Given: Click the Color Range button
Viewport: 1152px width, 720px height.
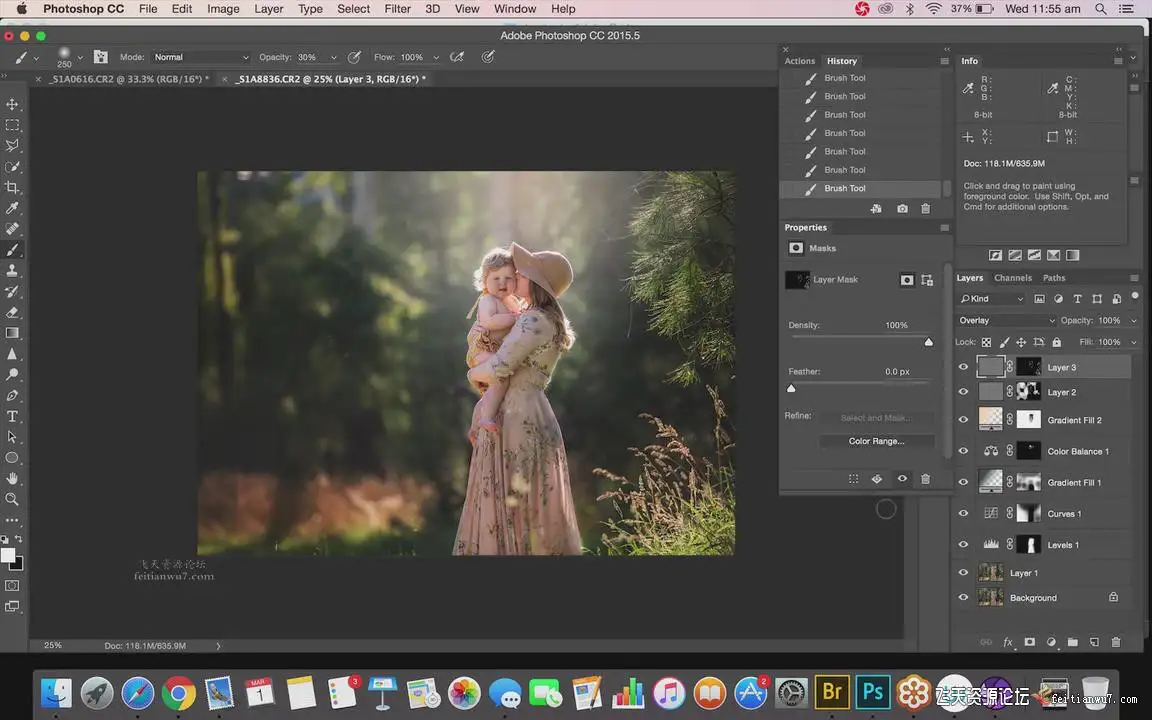Looking at the screenshot, I should [x=876, y=441].
